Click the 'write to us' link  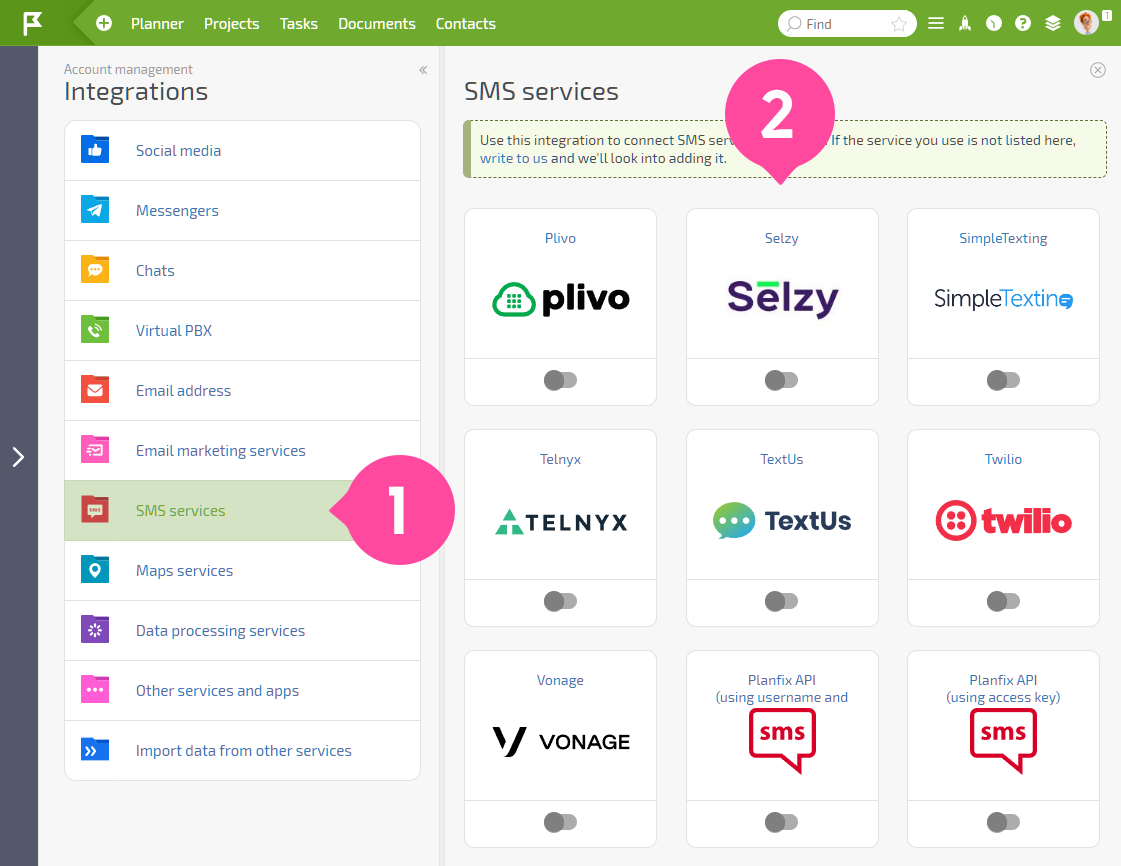click(513, 159)
